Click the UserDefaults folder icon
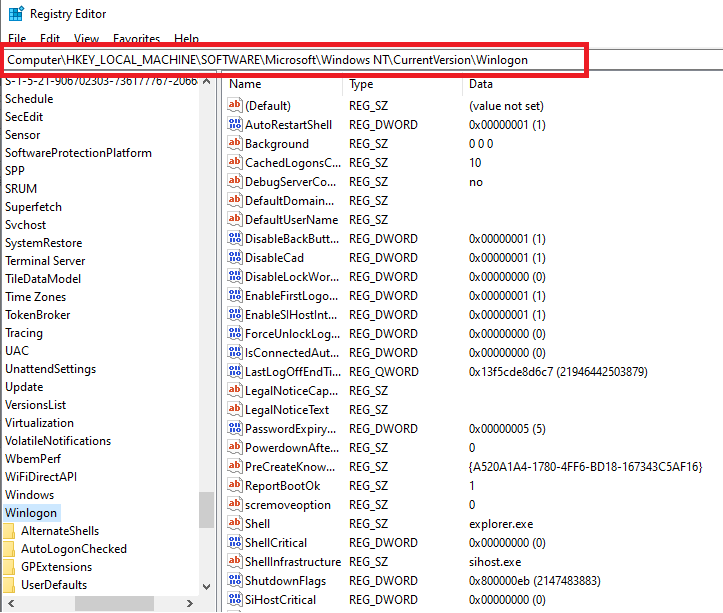 (9, 585)
